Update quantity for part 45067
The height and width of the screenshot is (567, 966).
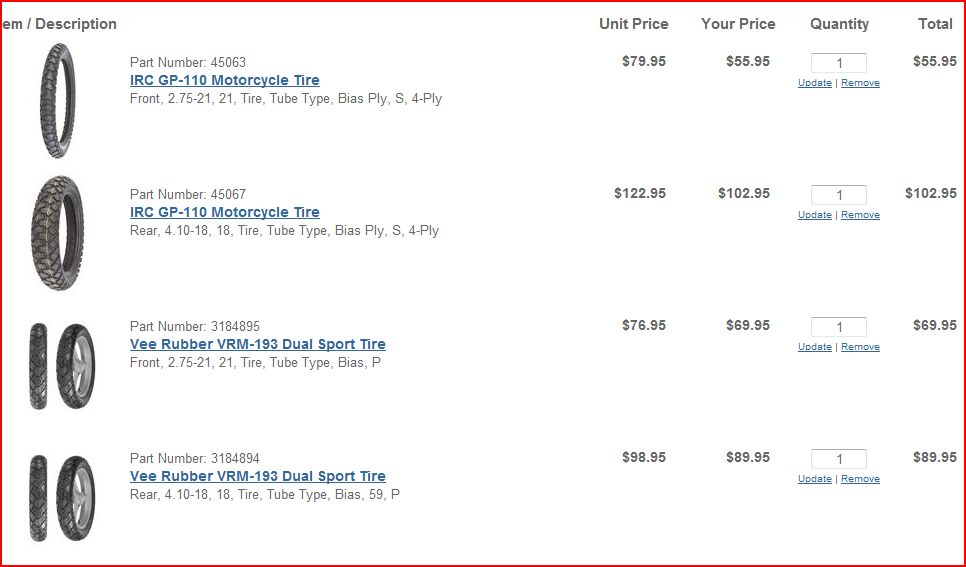coord(814,214)
